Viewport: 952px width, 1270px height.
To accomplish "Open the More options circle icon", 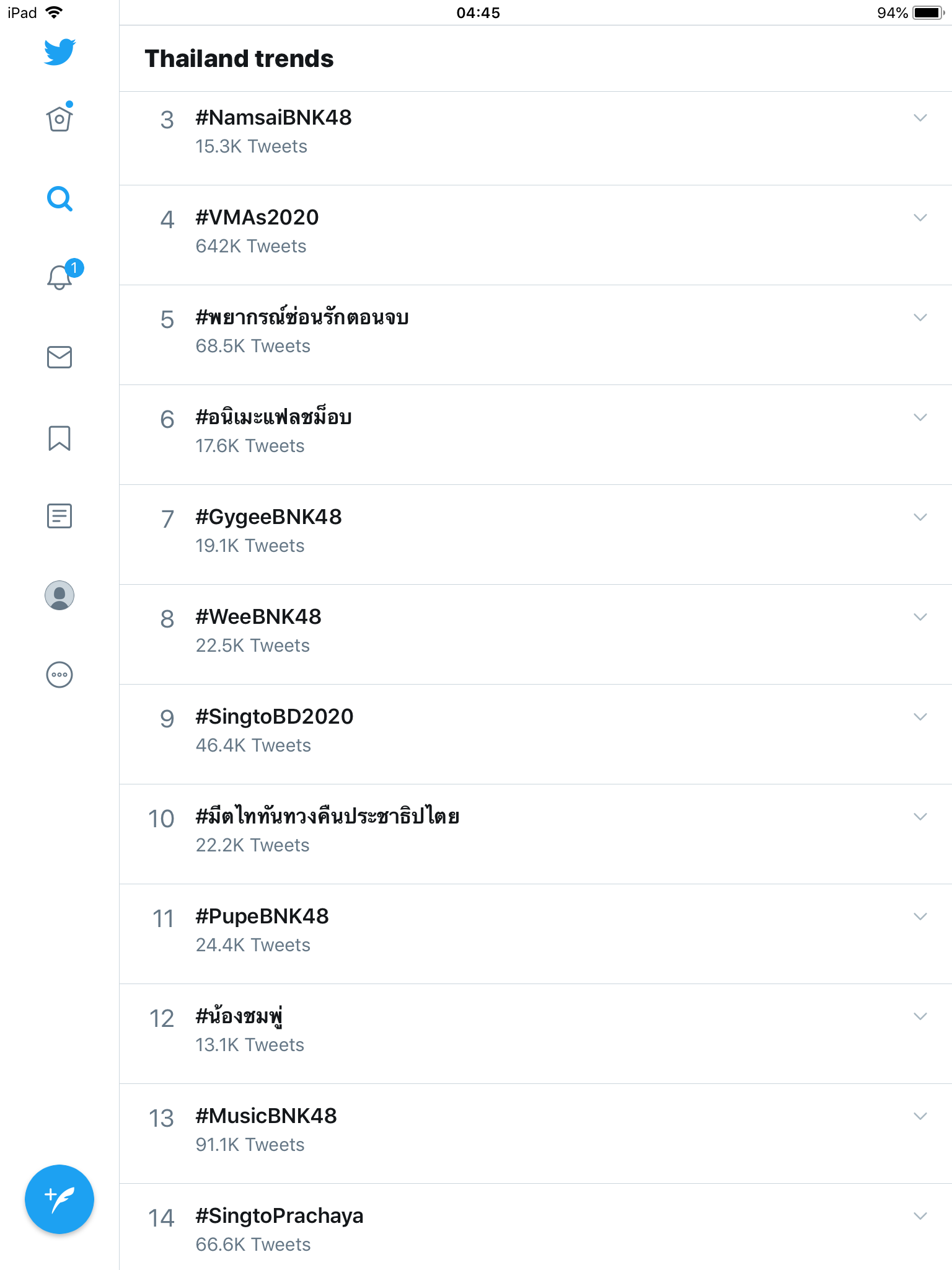I will 59,675.
